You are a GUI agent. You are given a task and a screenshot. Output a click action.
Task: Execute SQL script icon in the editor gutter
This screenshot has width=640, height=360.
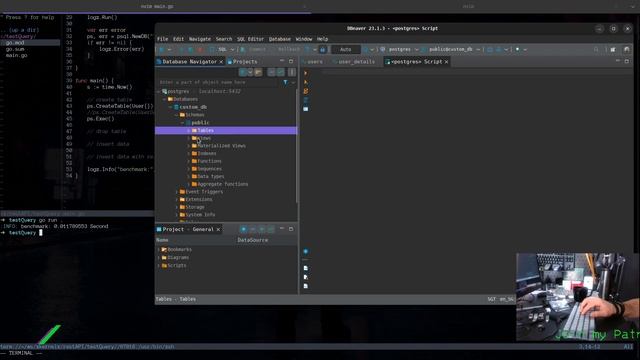[306, 91]
